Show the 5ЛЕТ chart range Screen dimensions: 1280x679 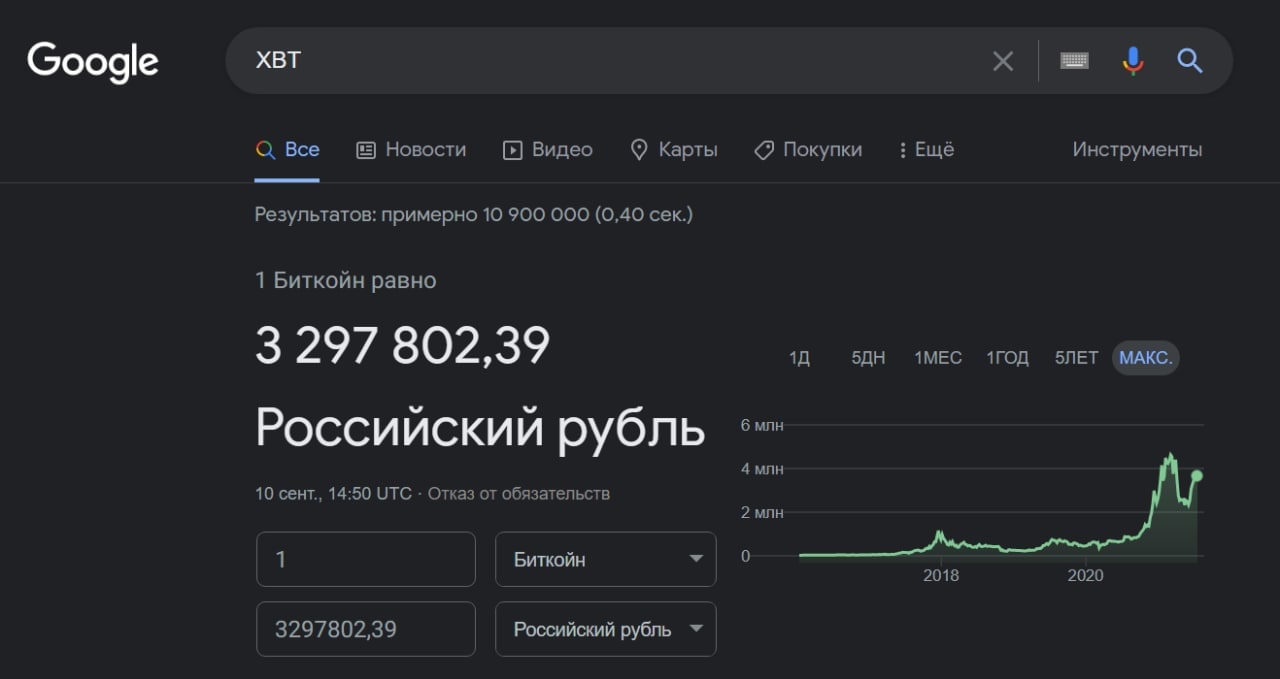[1076, 358]
